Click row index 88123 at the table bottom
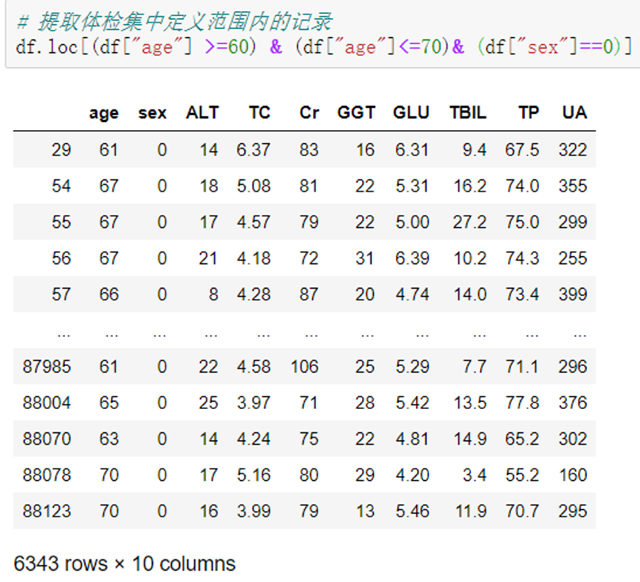The width and height of the screenshot is (640, 582). [x=47, y=511]
